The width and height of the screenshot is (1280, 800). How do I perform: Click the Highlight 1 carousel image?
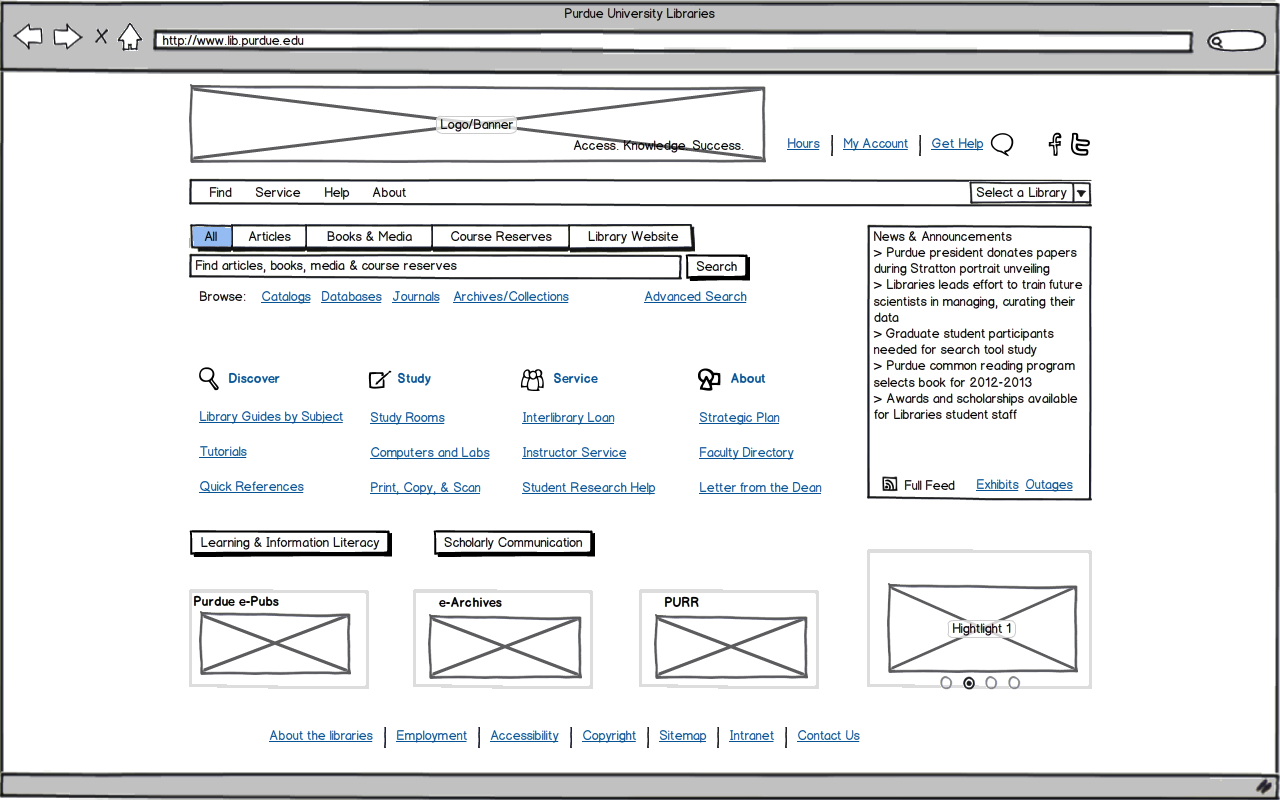(982, 628)
